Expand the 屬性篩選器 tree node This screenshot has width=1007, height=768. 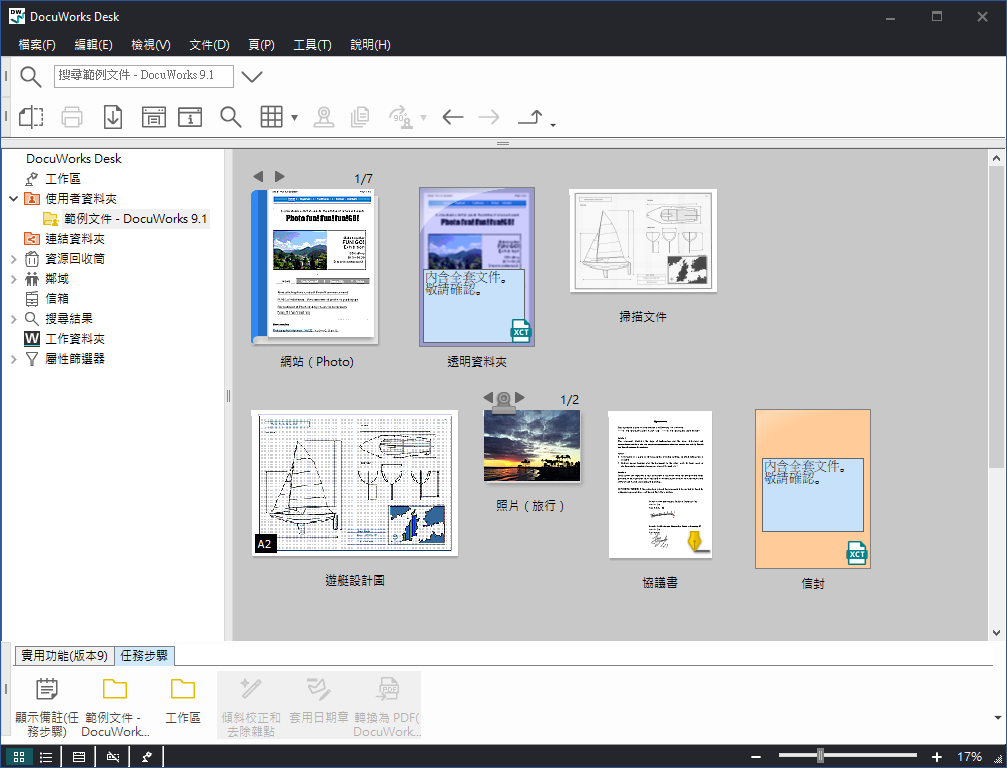pos(13,358)
